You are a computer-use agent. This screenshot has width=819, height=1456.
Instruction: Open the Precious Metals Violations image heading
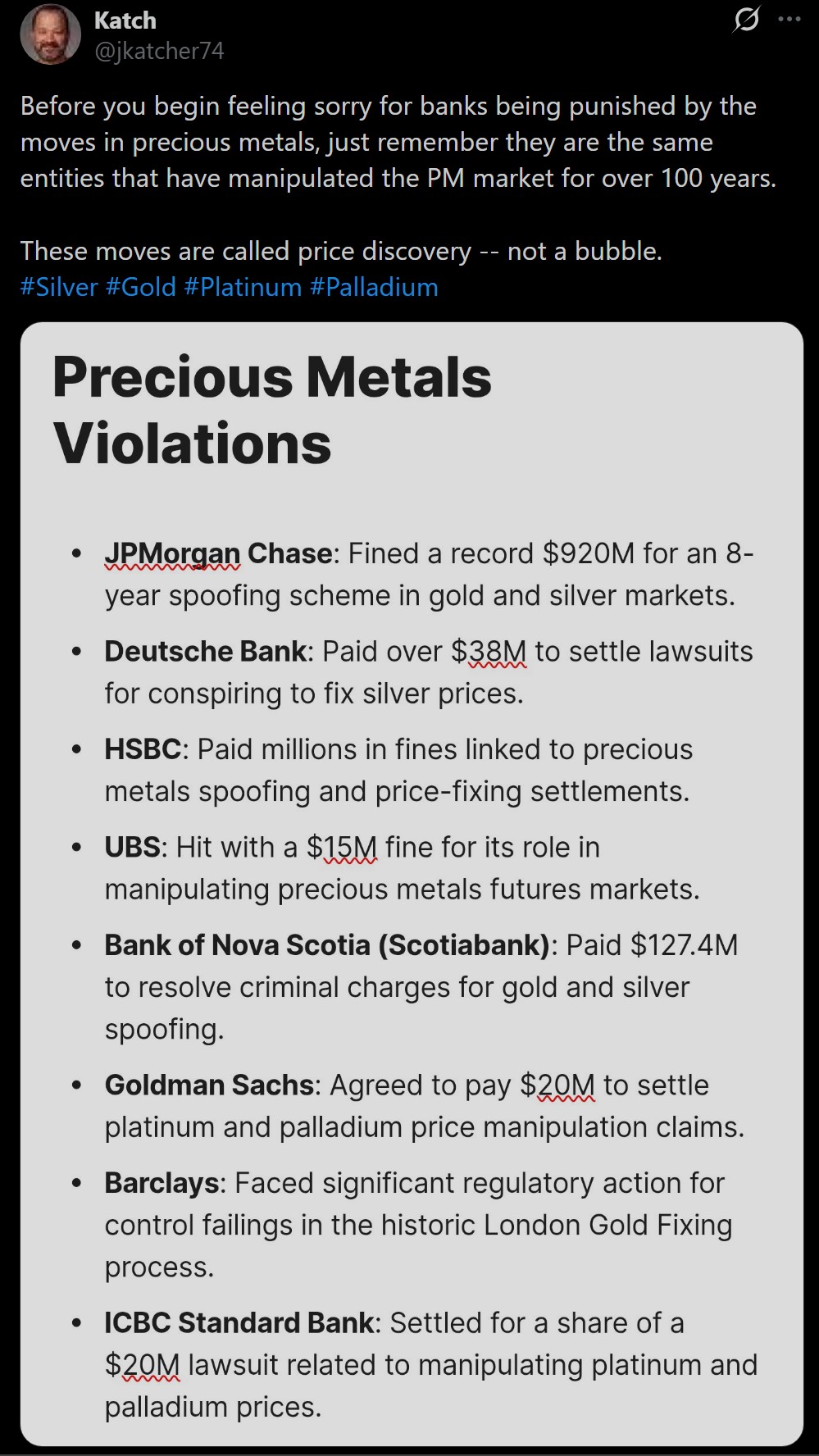point(272,410)
